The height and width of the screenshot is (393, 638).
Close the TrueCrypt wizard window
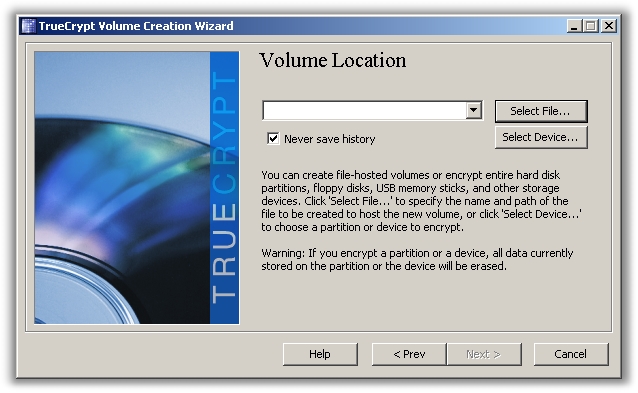609,26
